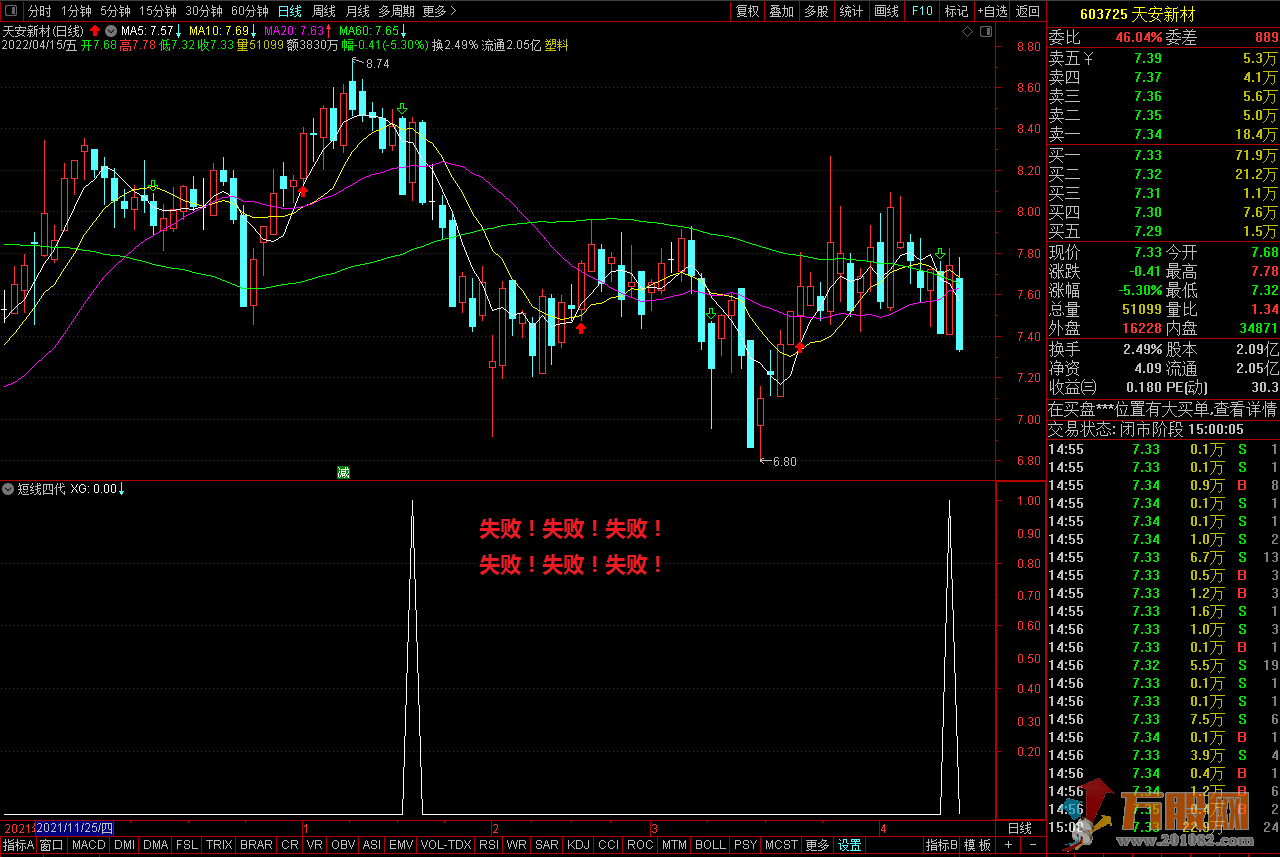Screen dimensions: 1280x857
Task: Click the plus zoom button at bottom right
Action: (x=1007, y=845)
